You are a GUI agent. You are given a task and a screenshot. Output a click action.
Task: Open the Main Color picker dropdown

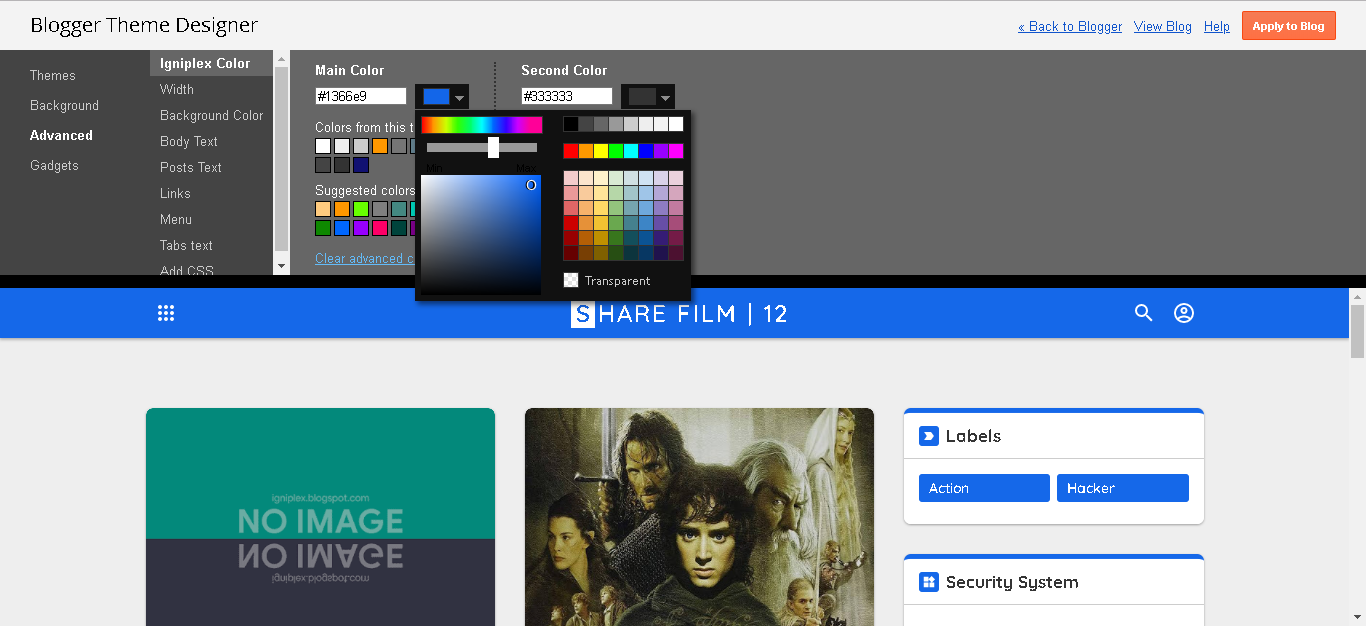tap(442, 97)
